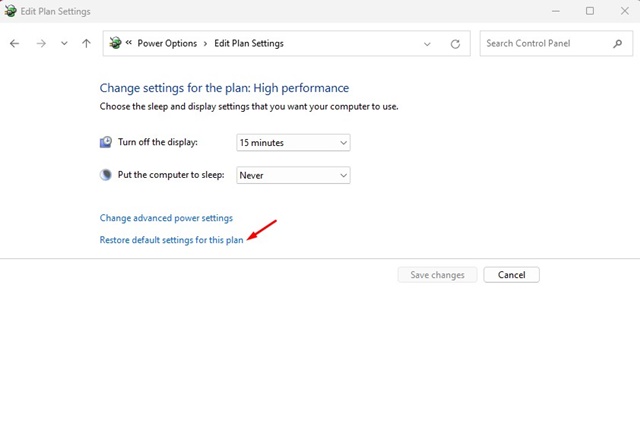The width and height of the screenshot is (640, 423).
Task: Click the forward navigation arrow
Action: 41,43
